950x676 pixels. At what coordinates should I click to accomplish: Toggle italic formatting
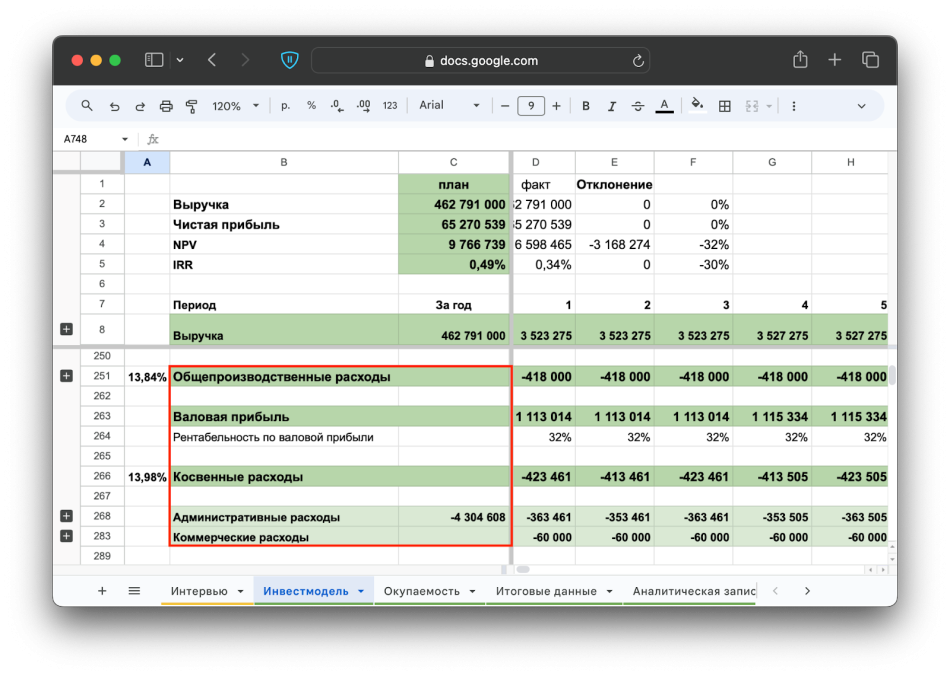tap(612, 106)
